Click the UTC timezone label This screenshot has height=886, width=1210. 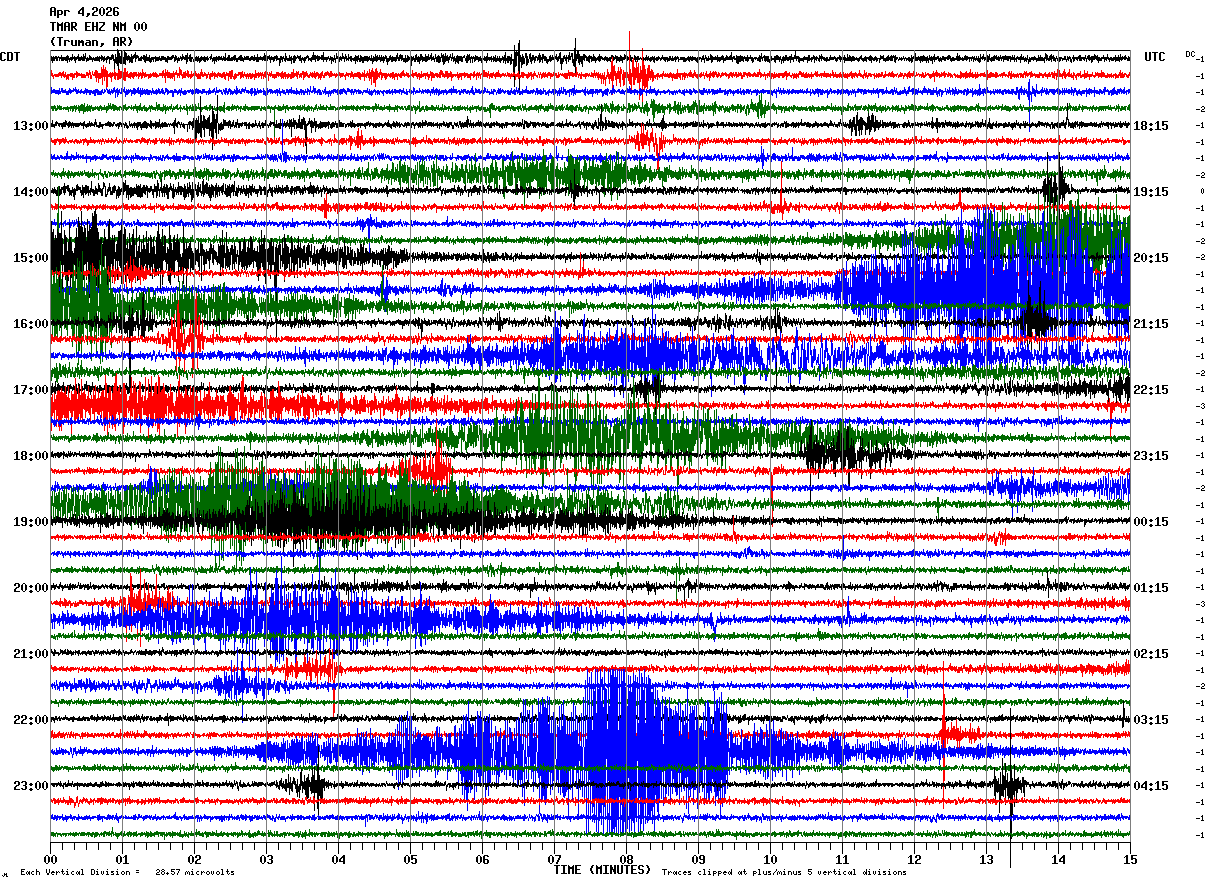pyautogui.click(x=1155, y=57)
